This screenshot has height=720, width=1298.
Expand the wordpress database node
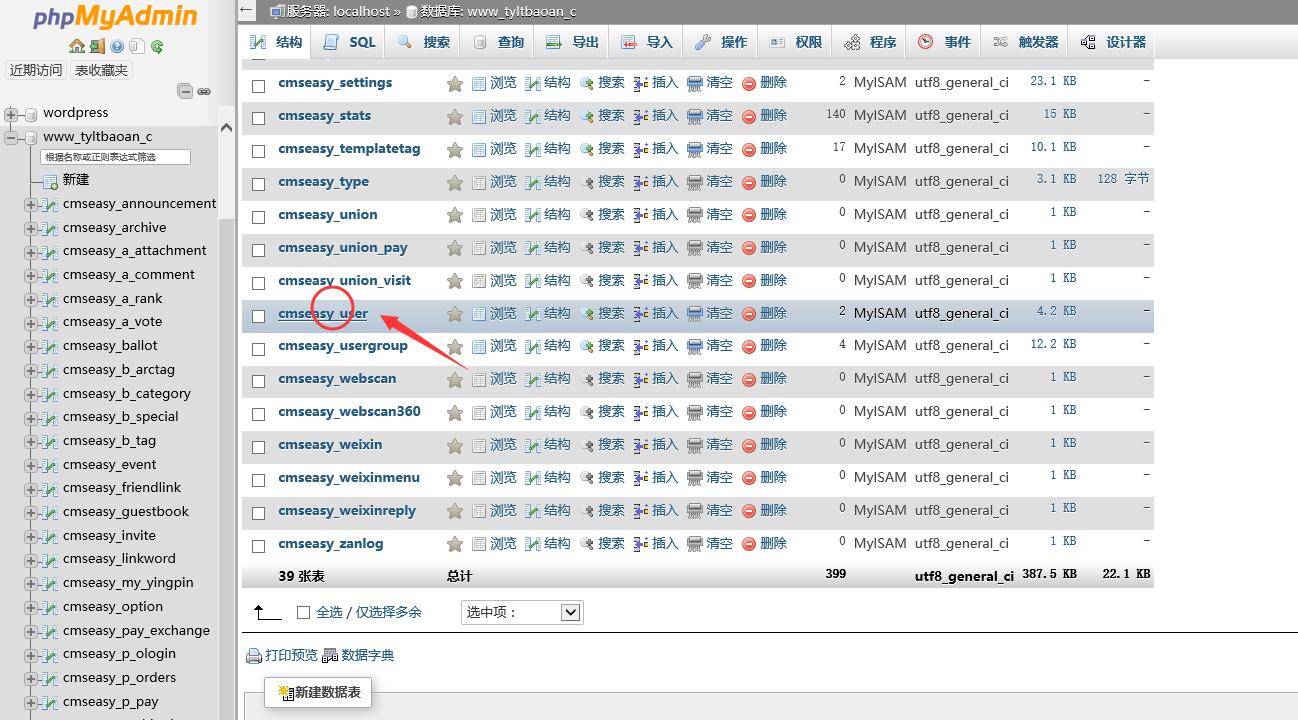(x=12, y=114)
